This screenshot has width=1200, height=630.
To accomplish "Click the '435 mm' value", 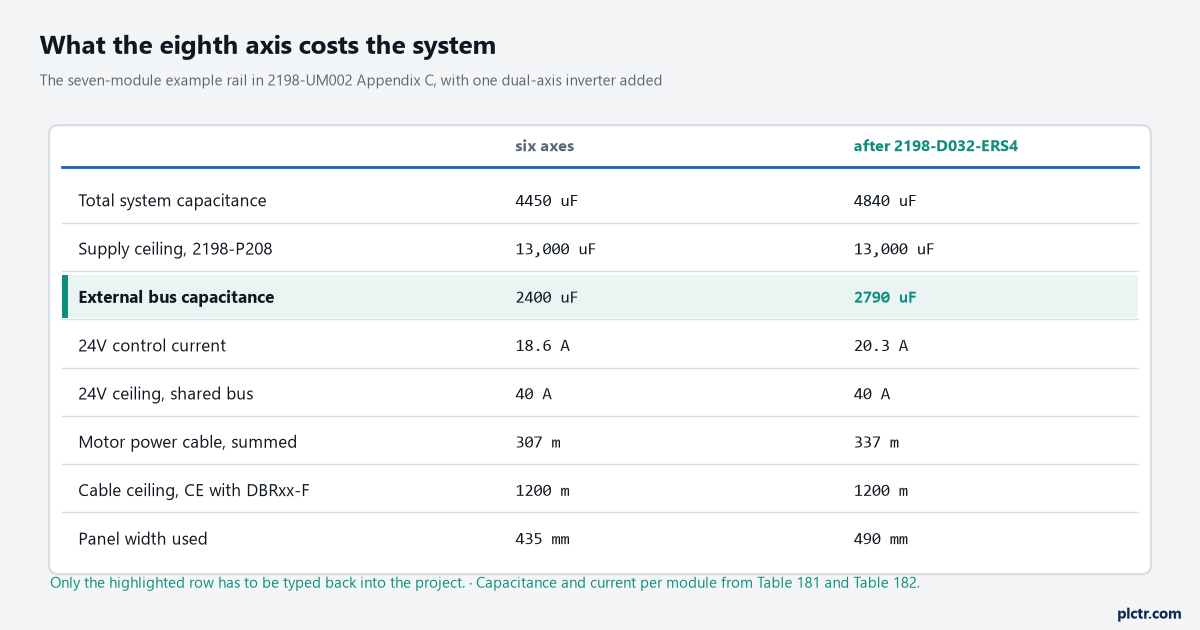I will click(x=542, y=538).
